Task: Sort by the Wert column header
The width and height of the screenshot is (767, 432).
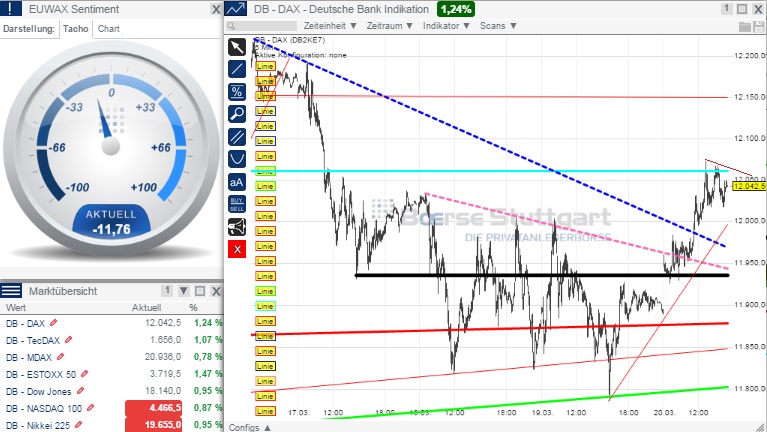Action: point(16,308)
